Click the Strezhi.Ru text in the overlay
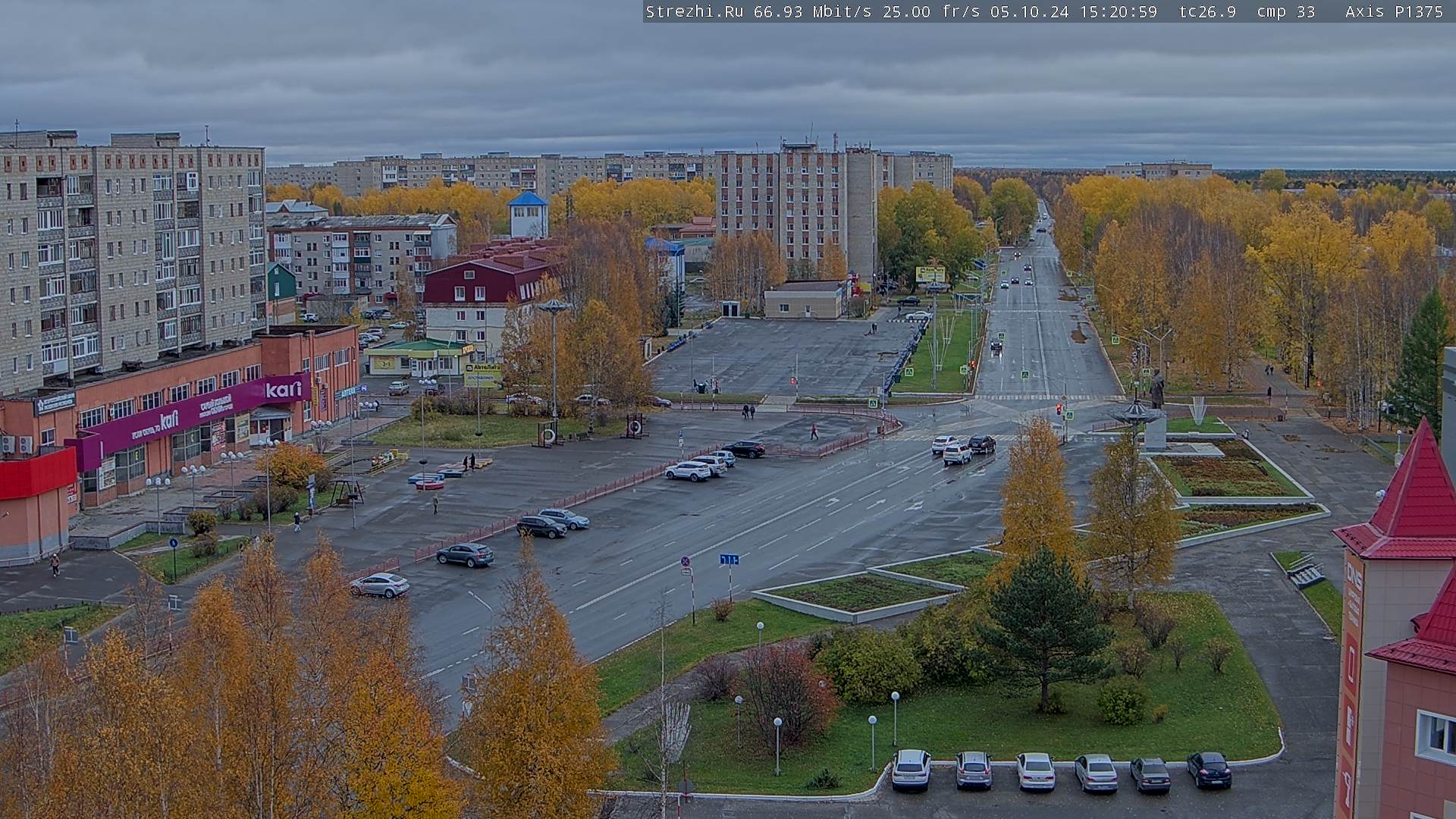 click(x=694, y=11)
